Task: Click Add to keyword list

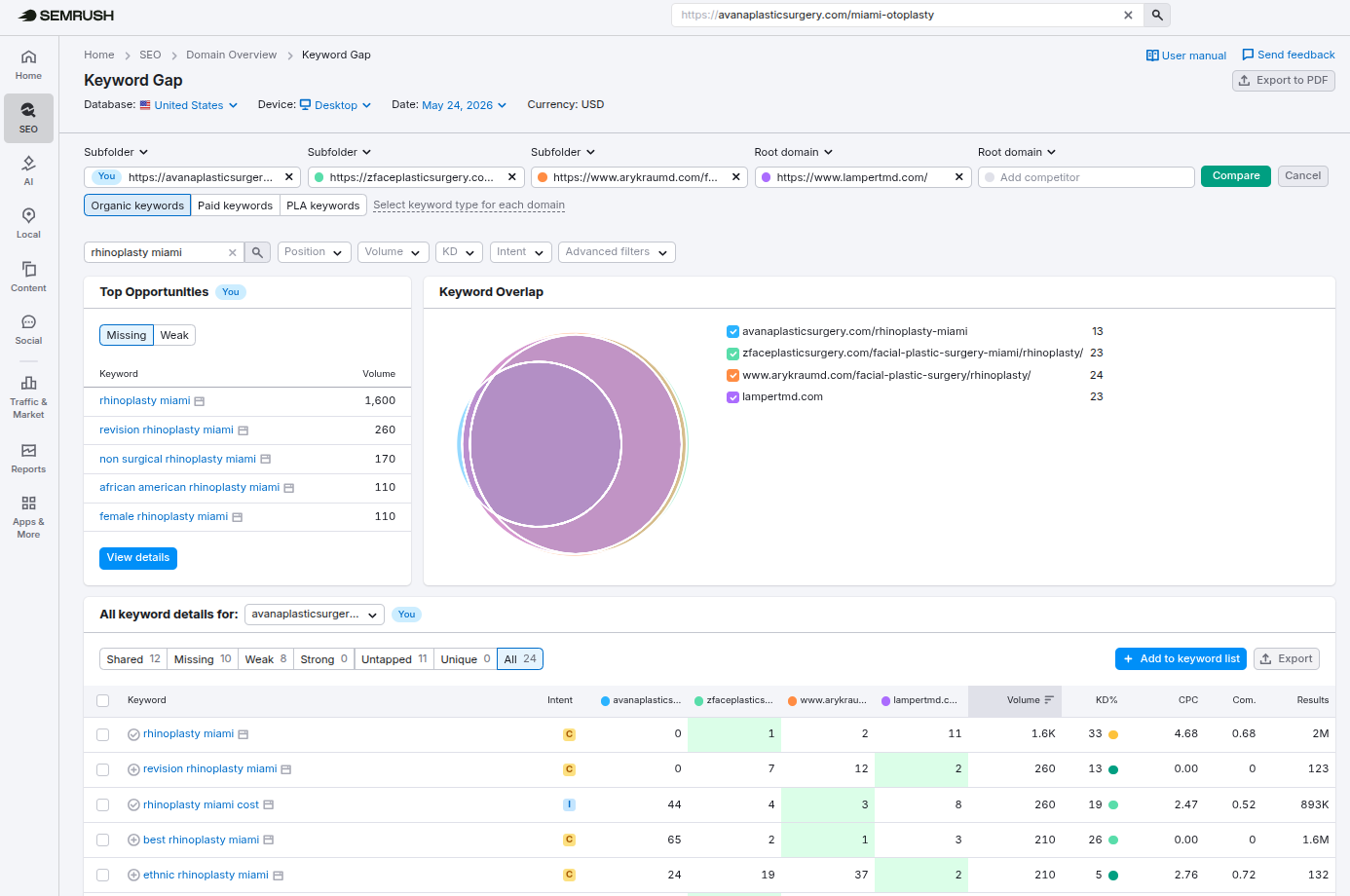Action: click(x=1181, y=659)
